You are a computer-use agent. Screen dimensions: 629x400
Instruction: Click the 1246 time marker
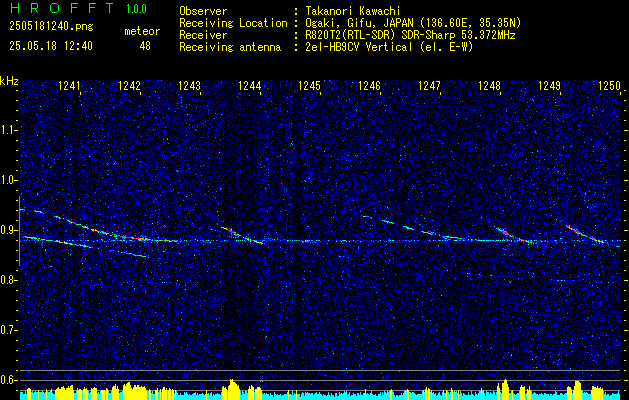click(369, 85)
